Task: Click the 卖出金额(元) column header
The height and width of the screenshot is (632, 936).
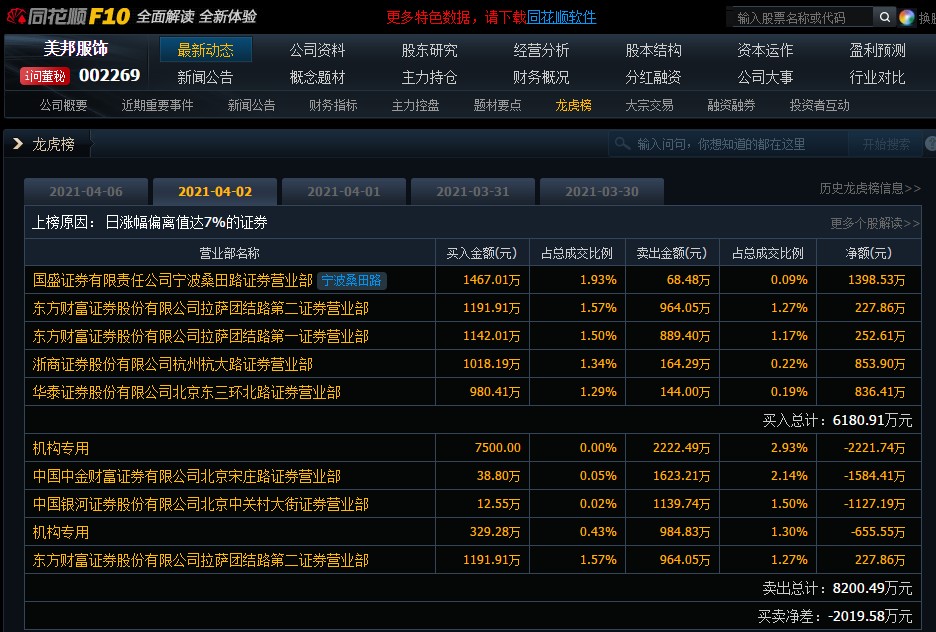Action: (x=672, y=254)
